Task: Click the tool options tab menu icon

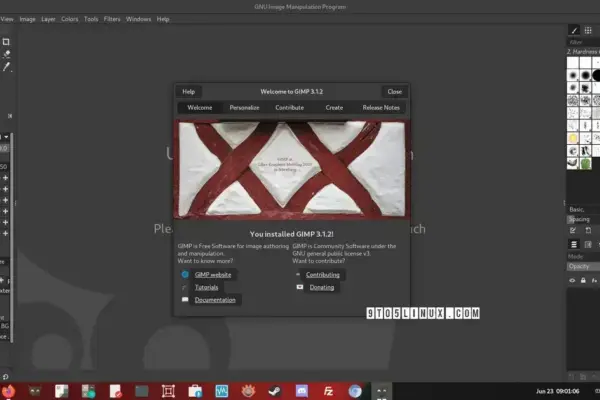Action: 10,116
